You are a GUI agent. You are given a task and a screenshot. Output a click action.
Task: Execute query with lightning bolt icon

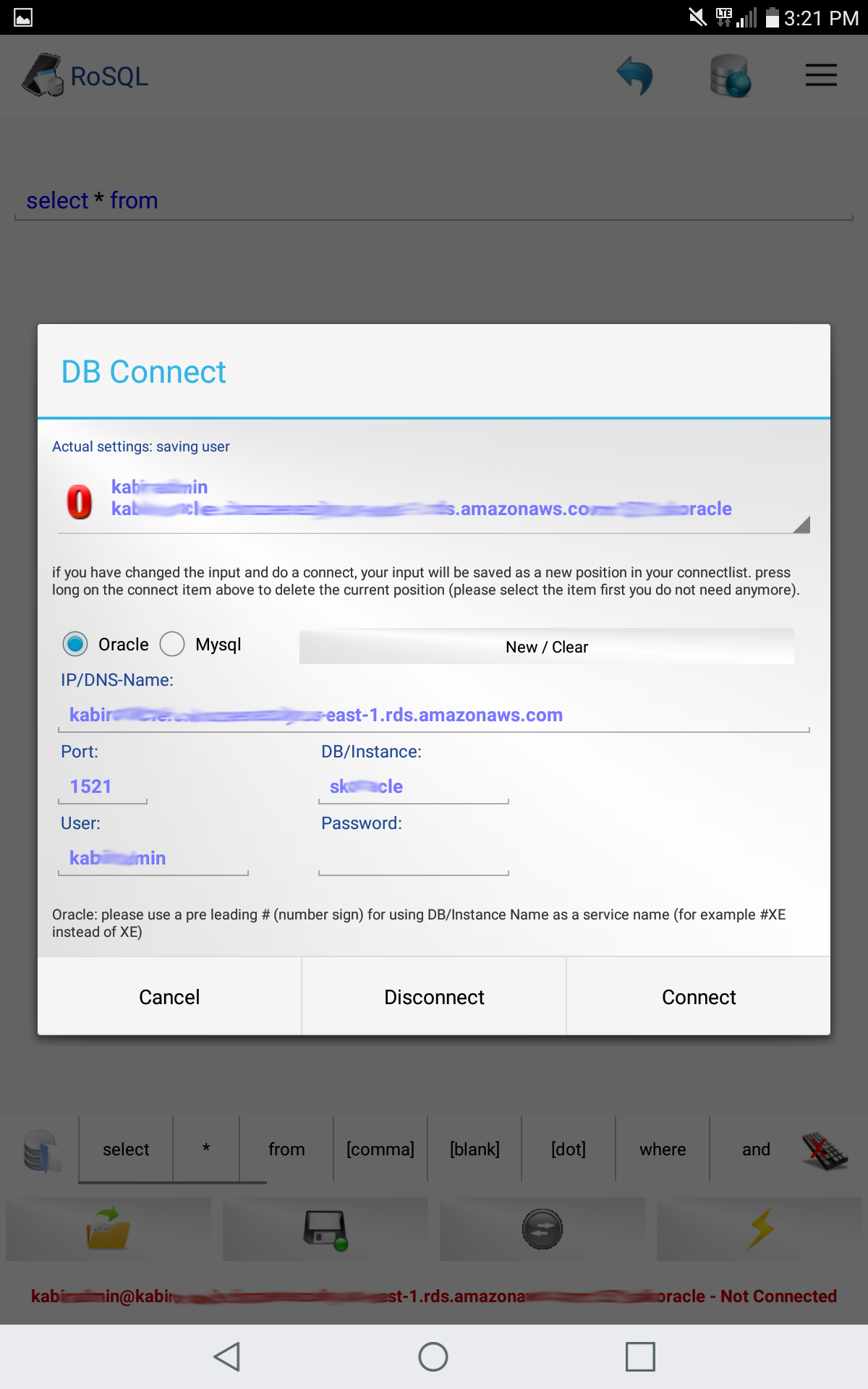click(759, 1228)
